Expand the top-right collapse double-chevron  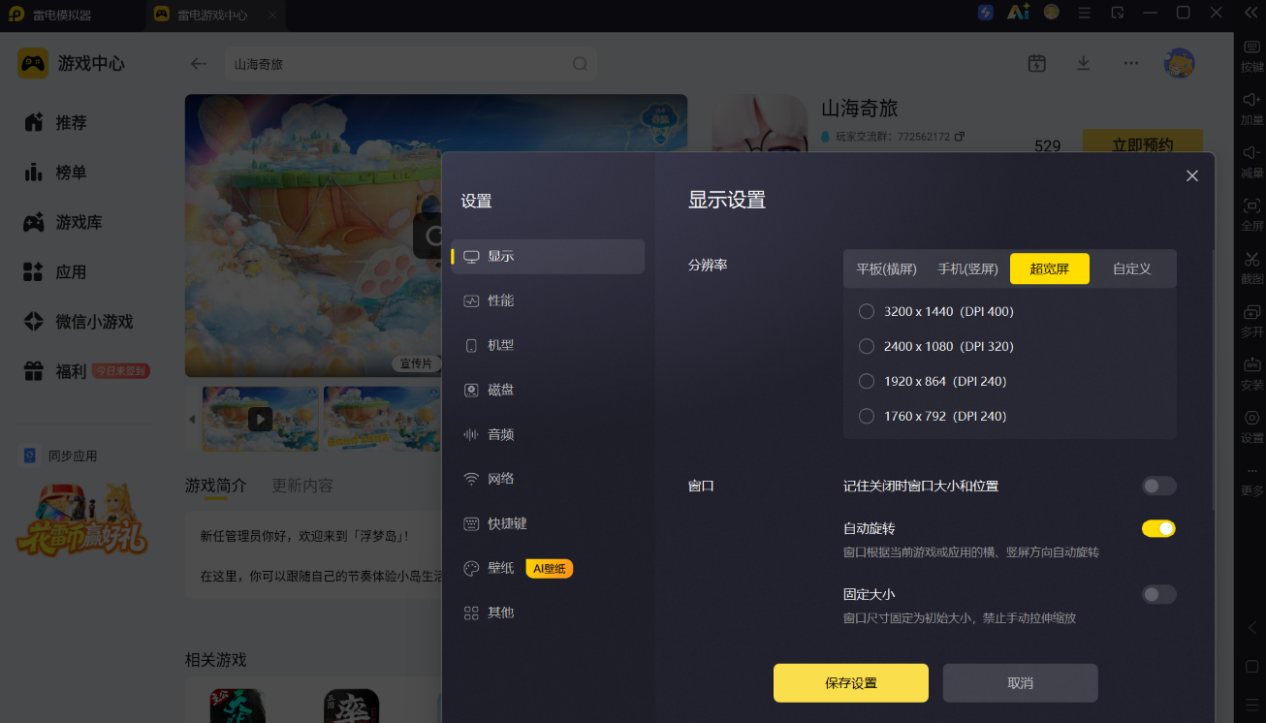tap(1251, 12)
